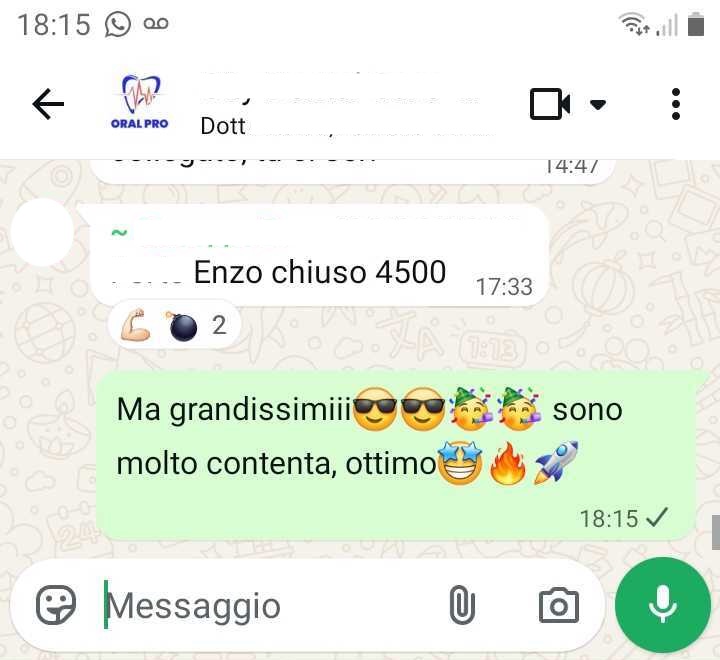Tap the WhatsApp notification icon in status bar

click(x=118, y=24)
